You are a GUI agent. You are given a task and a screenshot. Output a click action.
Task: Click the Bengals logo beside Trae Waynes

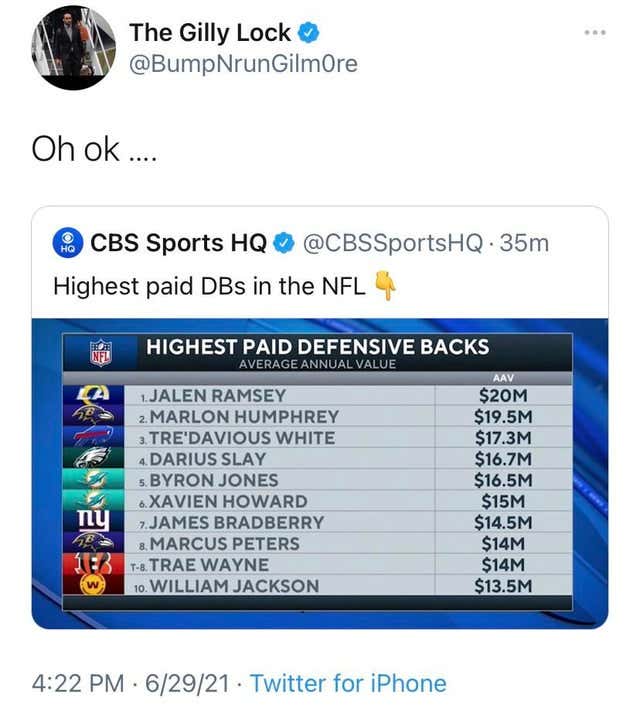(x=93, y=564)
